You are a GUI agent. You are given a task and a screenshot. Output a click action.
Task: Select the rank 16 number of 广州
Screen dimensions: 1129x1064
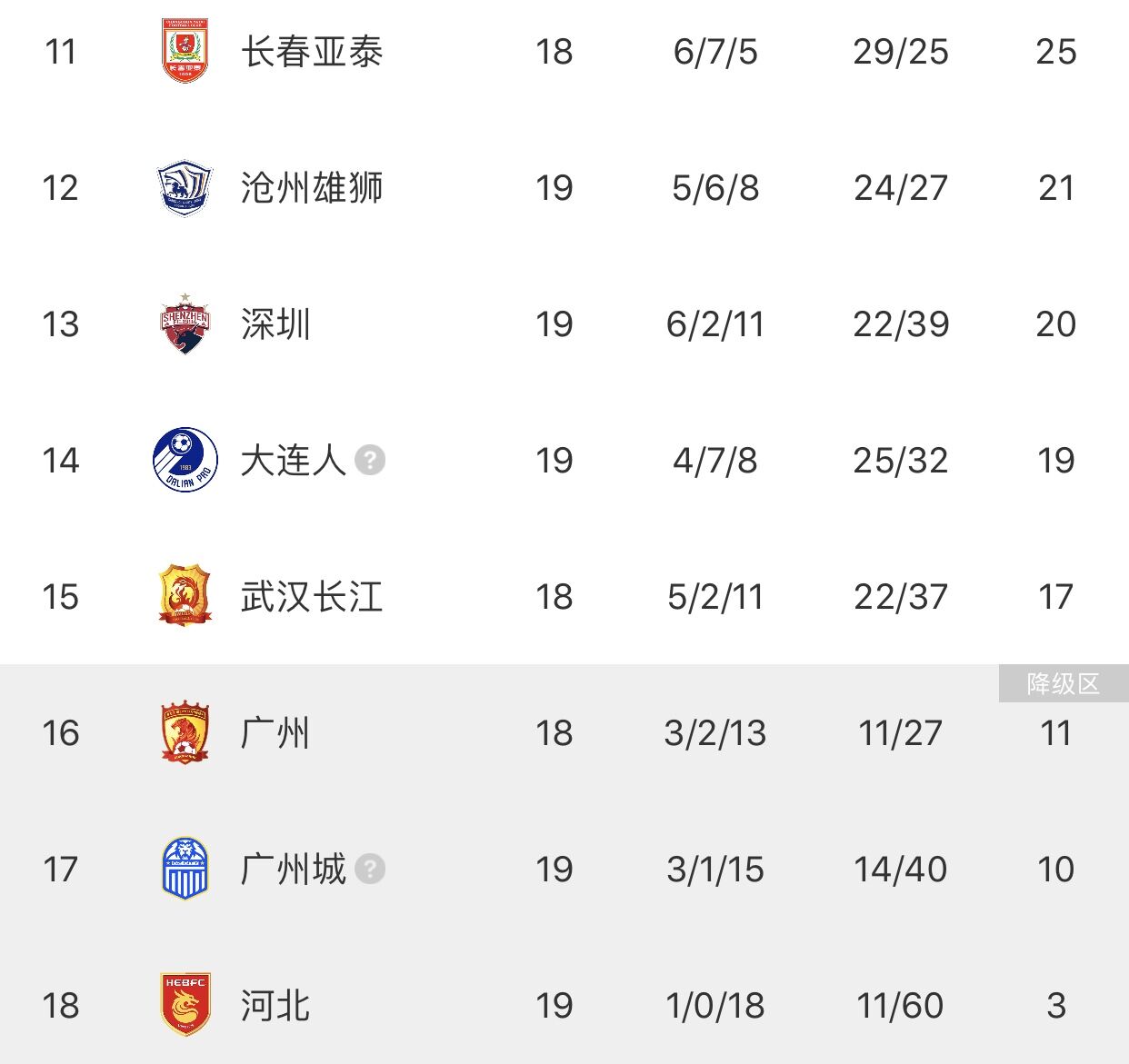coord(61,733)
